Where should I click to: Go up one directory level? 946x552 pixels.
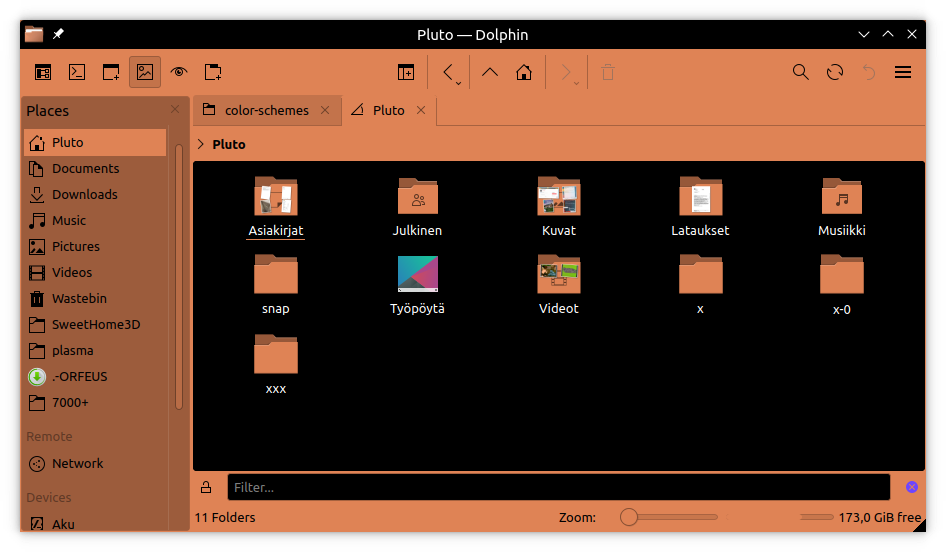[x=490, y=72]
